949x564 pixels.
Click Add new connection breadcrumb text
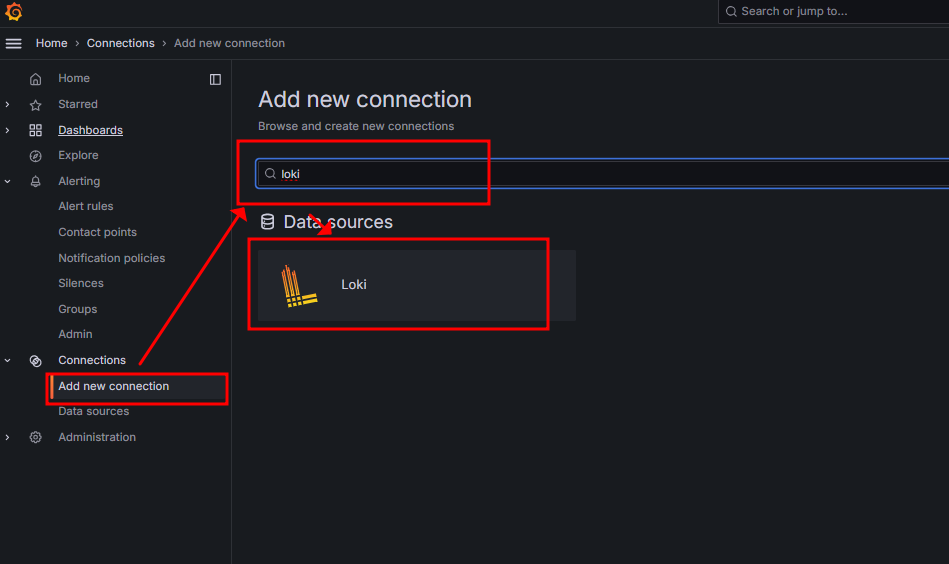coord(229,44)
